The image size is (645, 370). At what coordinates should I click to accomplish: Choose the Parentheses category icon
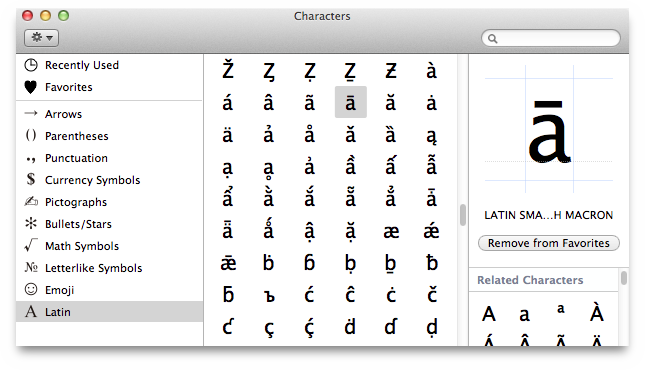tap(31, 135)
